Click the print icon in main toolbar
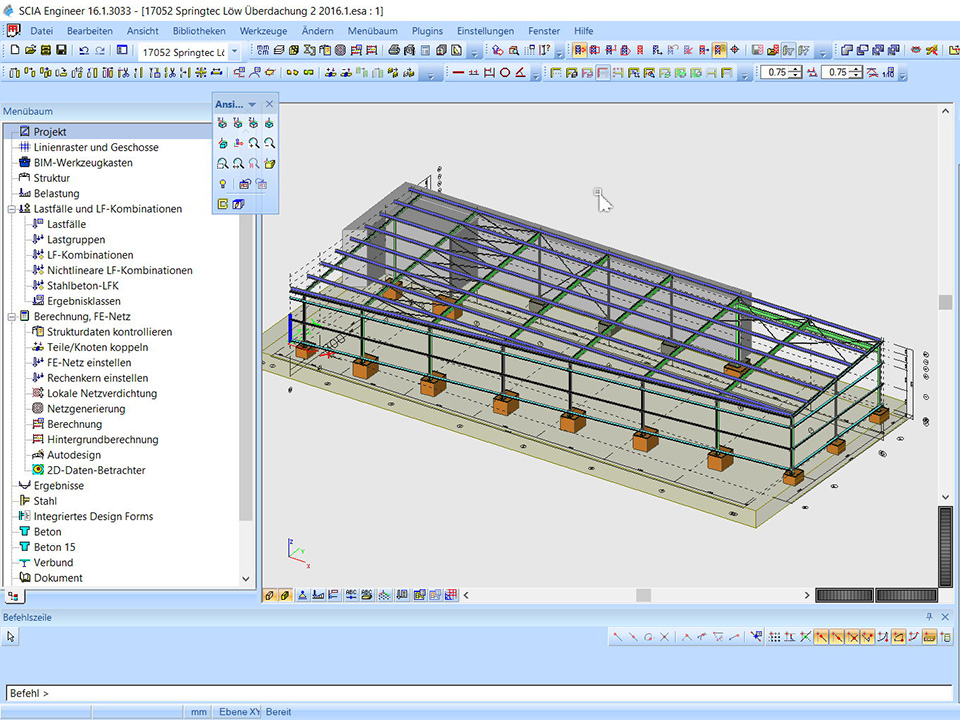The width and height of the screenshot is (960, 720). tap(394, 50)
